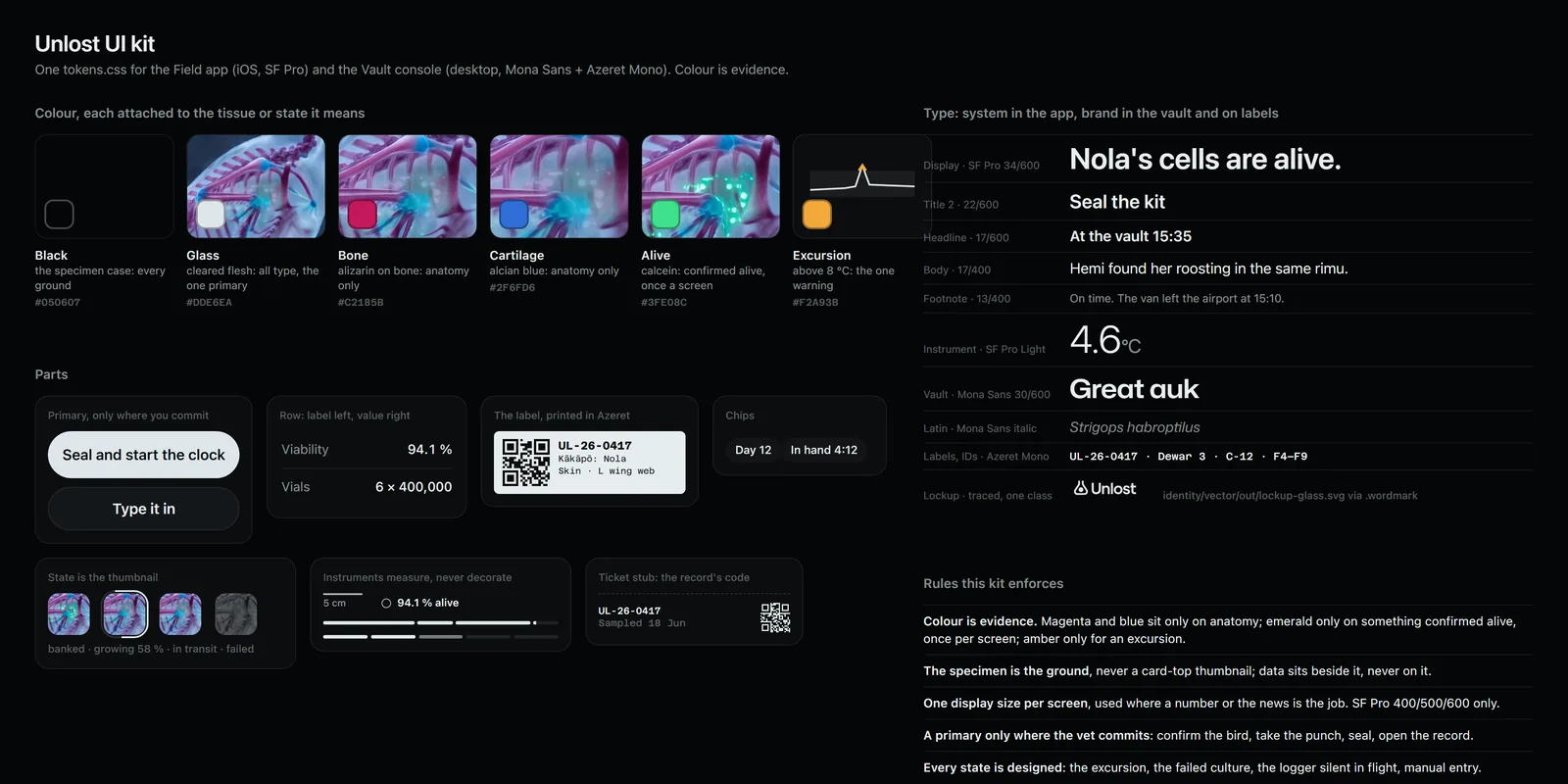Click the hex code #F2A93B

click(x=815, y=303)
